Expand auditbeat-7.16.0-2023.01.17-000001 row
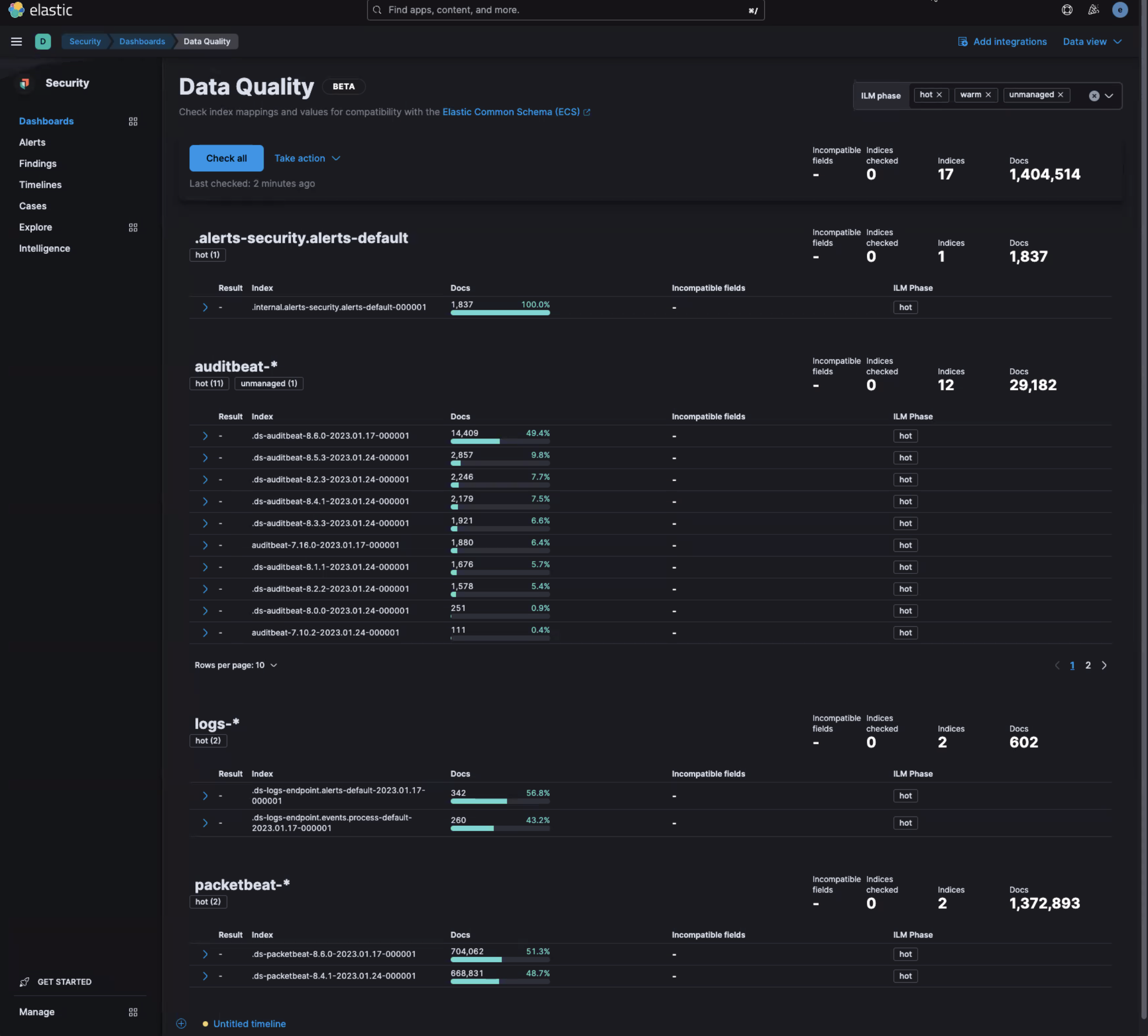Screen dimensions: 1148x1036 (205, 545)
